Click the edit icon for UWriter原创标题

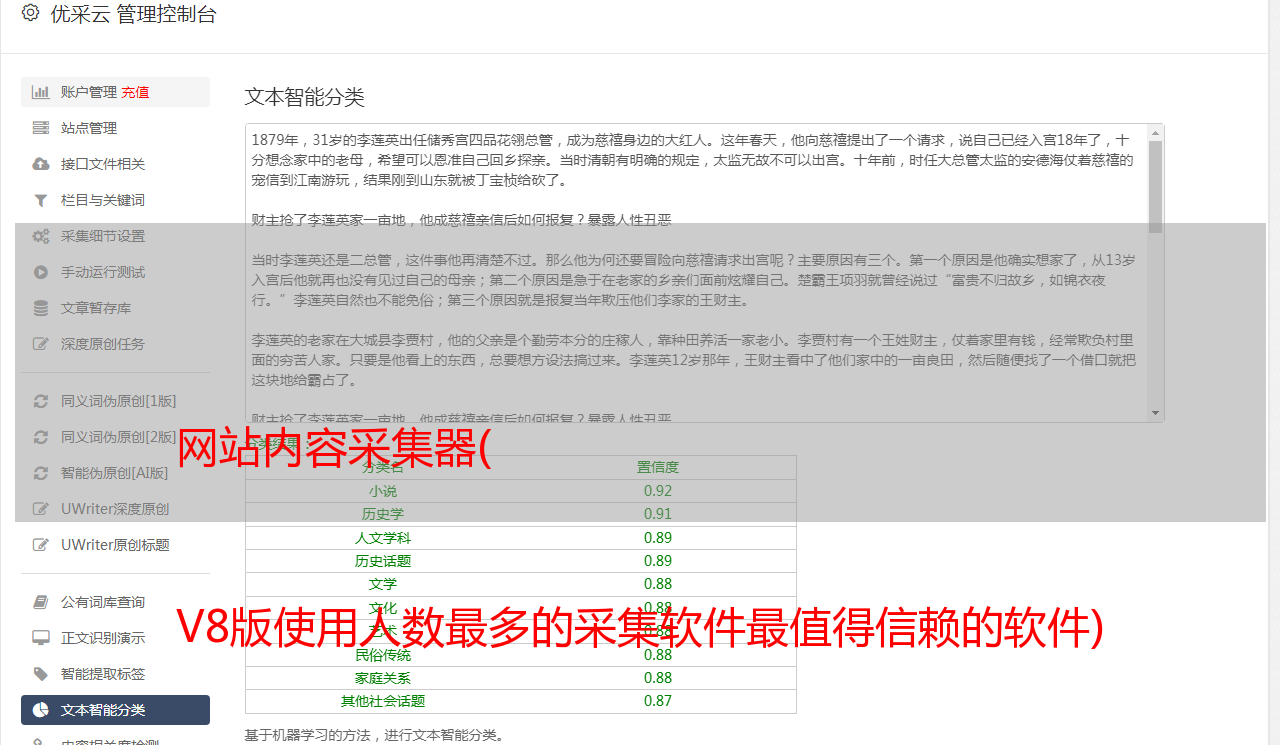pos(41,545)
